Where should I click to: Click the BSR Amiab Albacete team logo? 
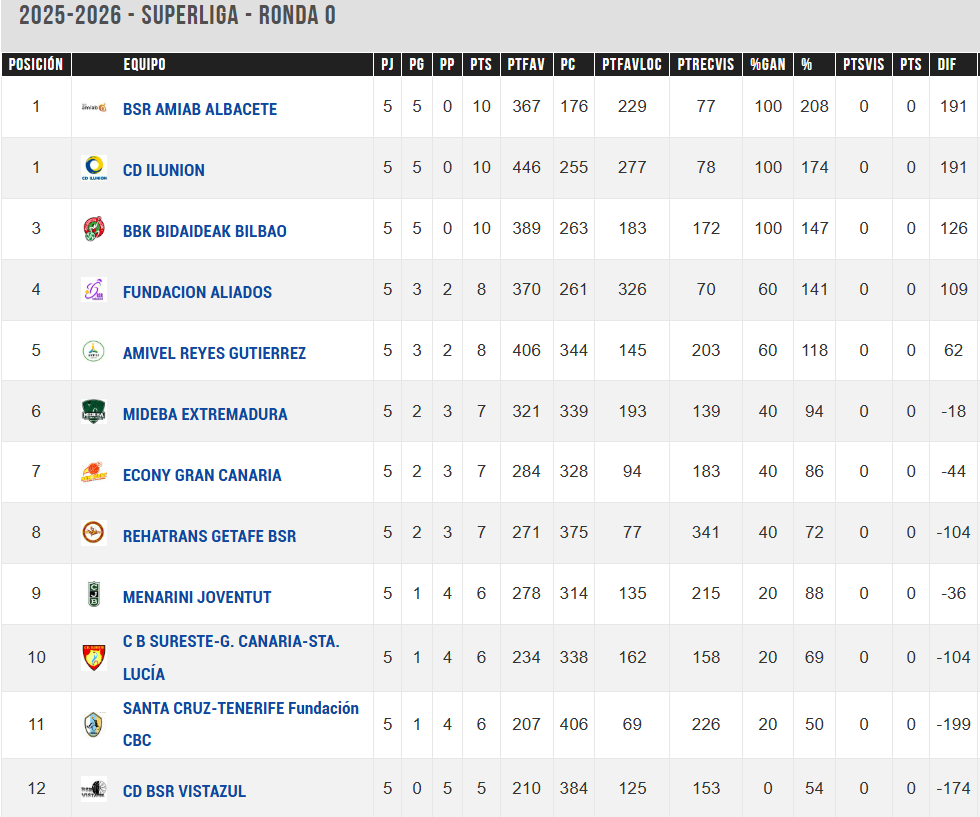94,107
